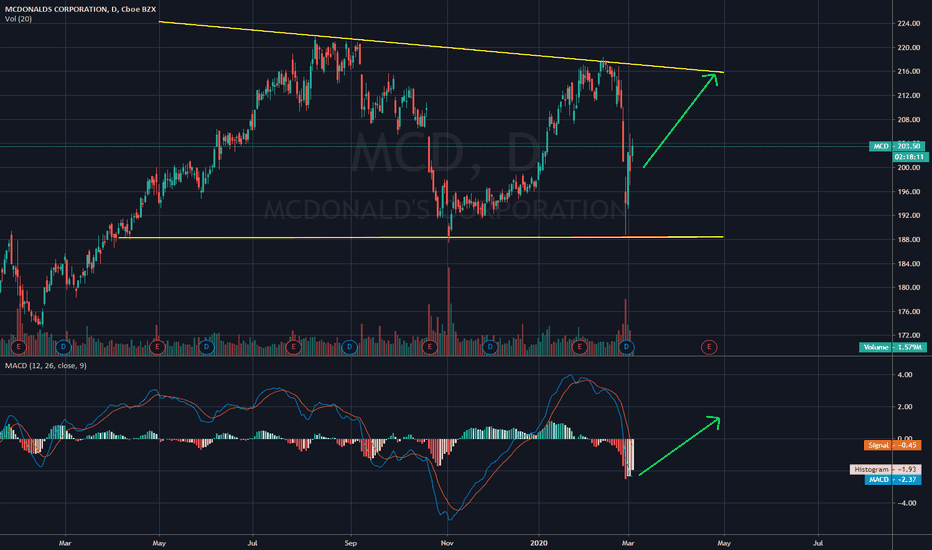Click the 188.00 price axis label
This screenshot has height=550, width=932.
click(x=908, y=240)
